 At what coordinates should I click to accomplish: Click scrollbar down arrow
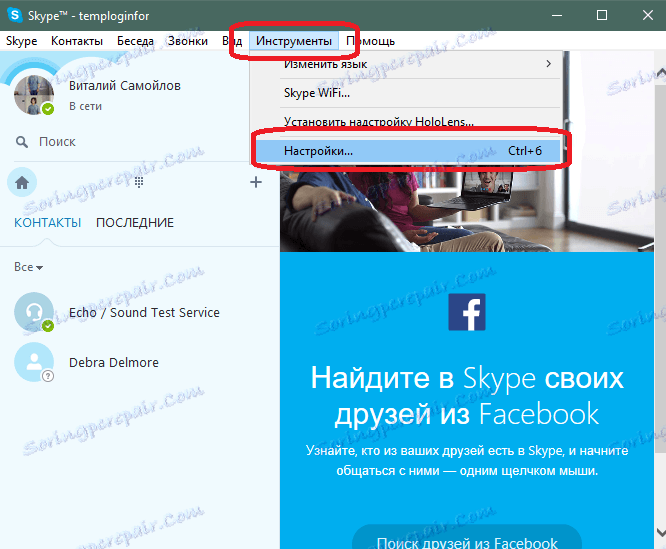pyautogui.click(x=660, y=532)
